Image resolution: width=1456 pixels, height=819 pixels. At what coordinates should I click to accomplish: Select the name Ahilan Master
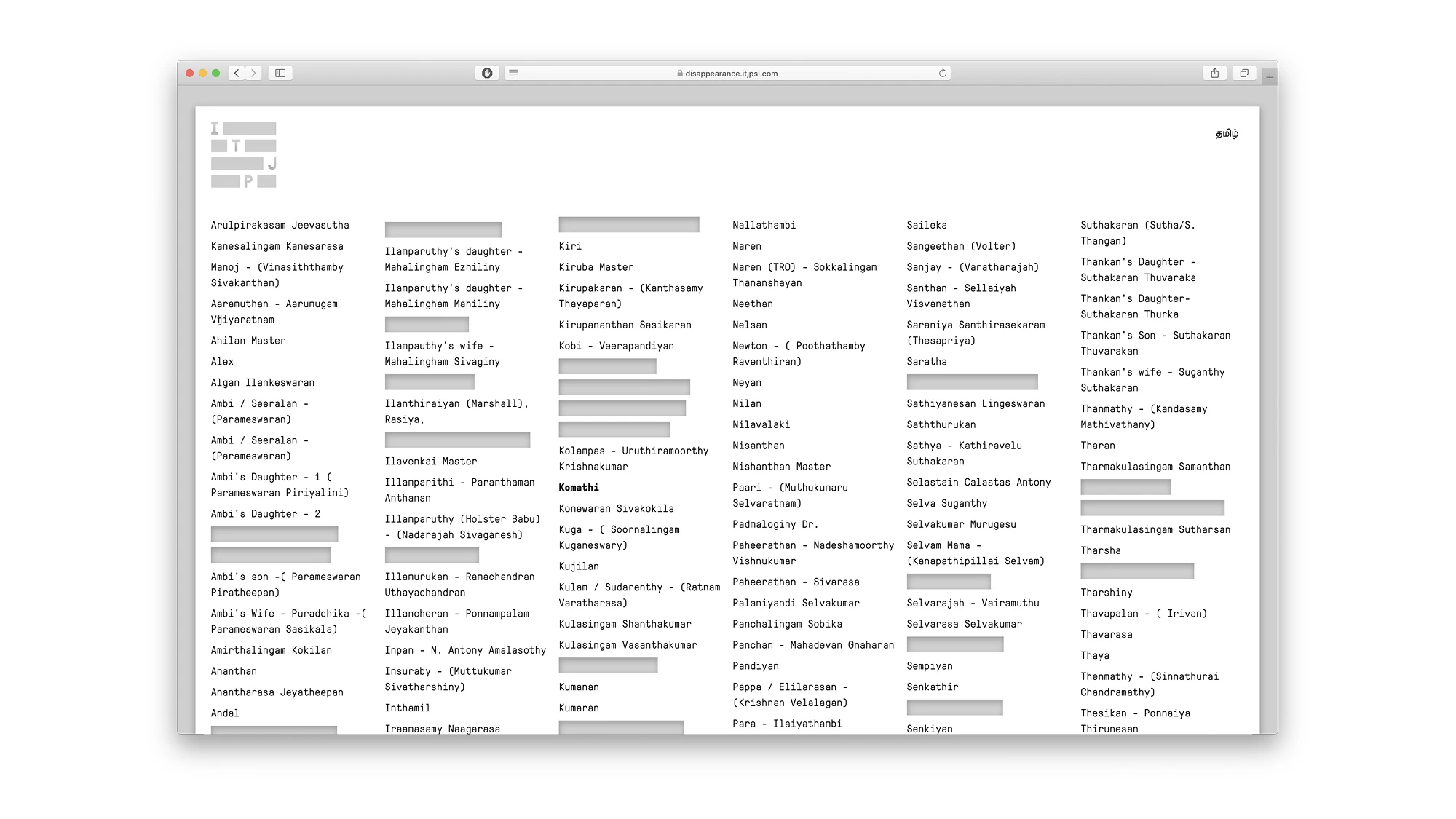pyautogui.click(x=248, y=341)
